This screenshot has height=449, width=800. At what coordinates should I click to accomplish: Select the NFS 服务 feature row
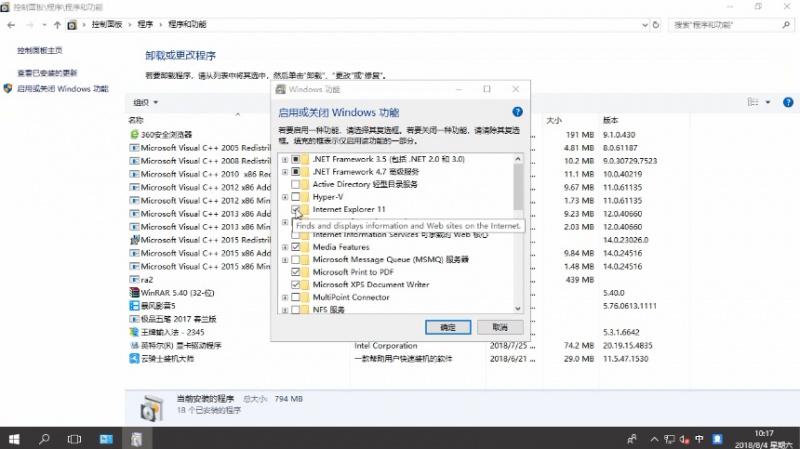click(329, 309)
